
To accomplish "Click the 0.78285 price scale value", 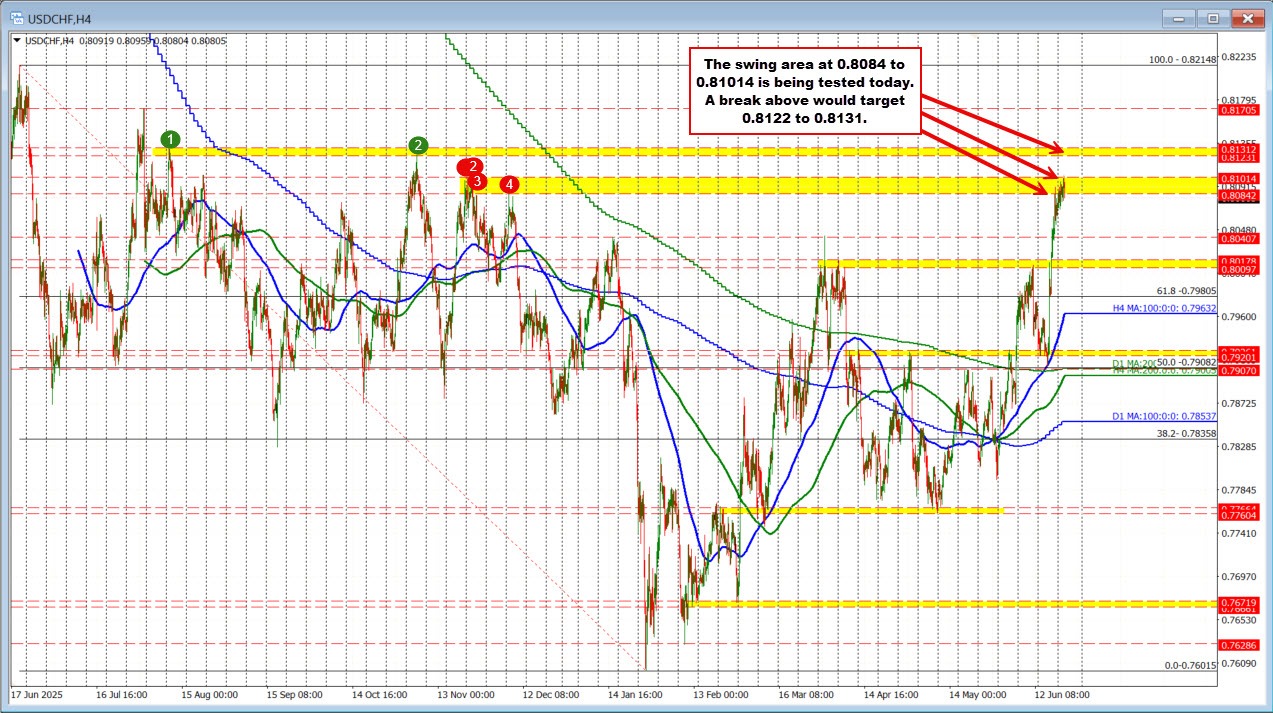I will (x=1237, y=446).
